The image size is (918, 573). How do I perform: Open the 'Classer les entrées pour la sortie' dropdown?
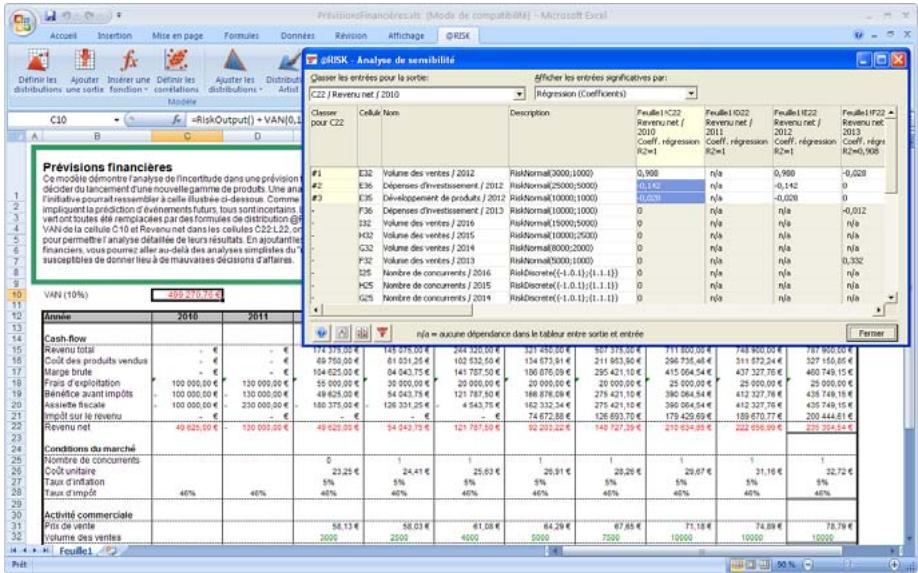pyautogui.click(x=519, y=95)
